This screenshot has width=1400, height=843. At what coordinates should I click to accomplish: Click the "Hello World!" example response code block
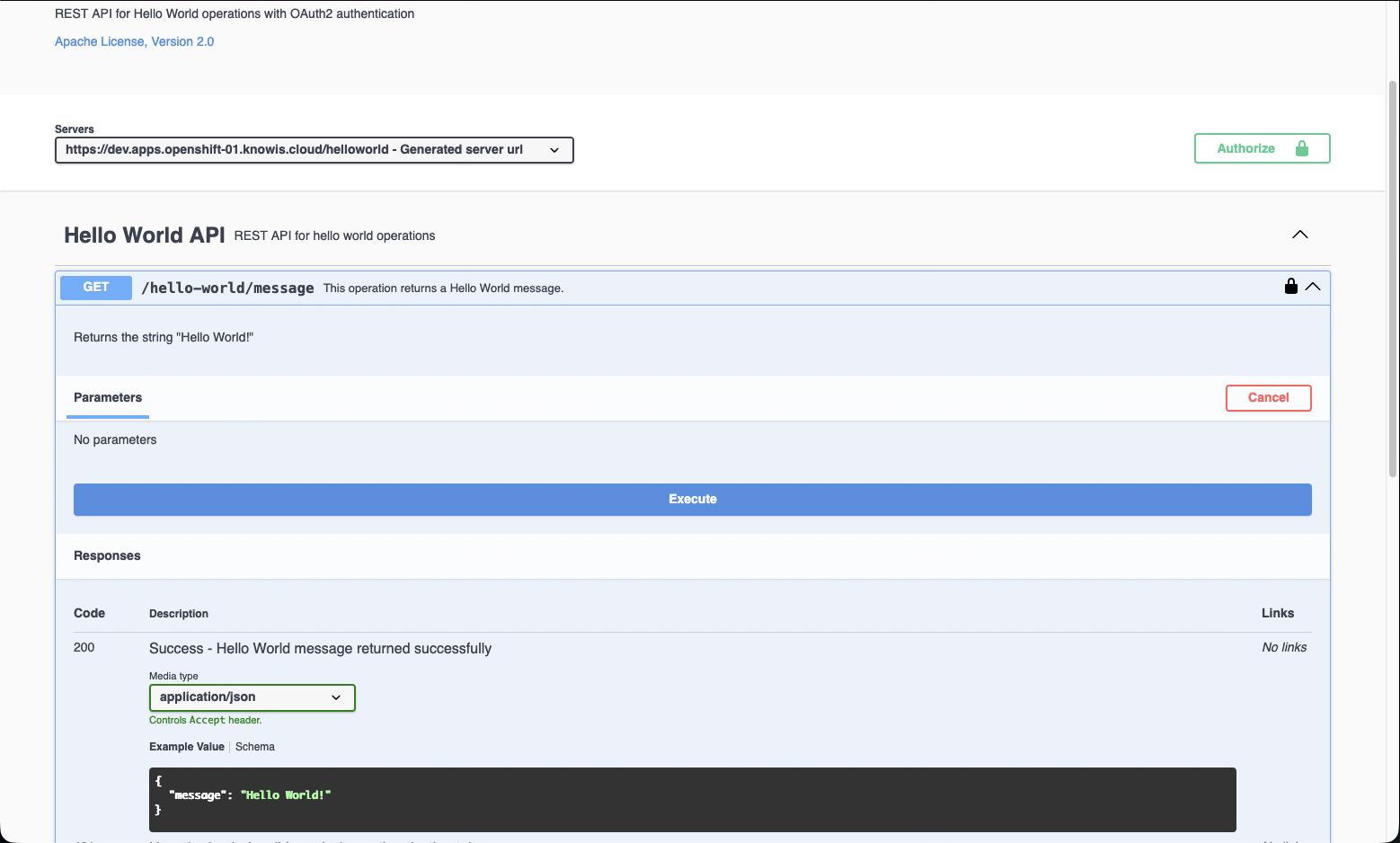tap(692, 799)
